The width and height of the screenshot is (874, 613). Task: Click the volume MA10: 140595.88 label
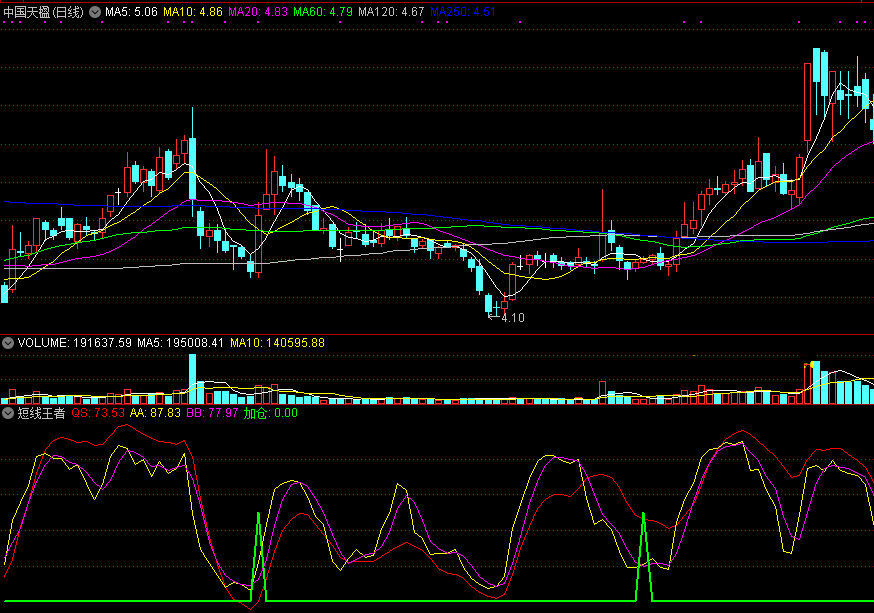[278, 343]
